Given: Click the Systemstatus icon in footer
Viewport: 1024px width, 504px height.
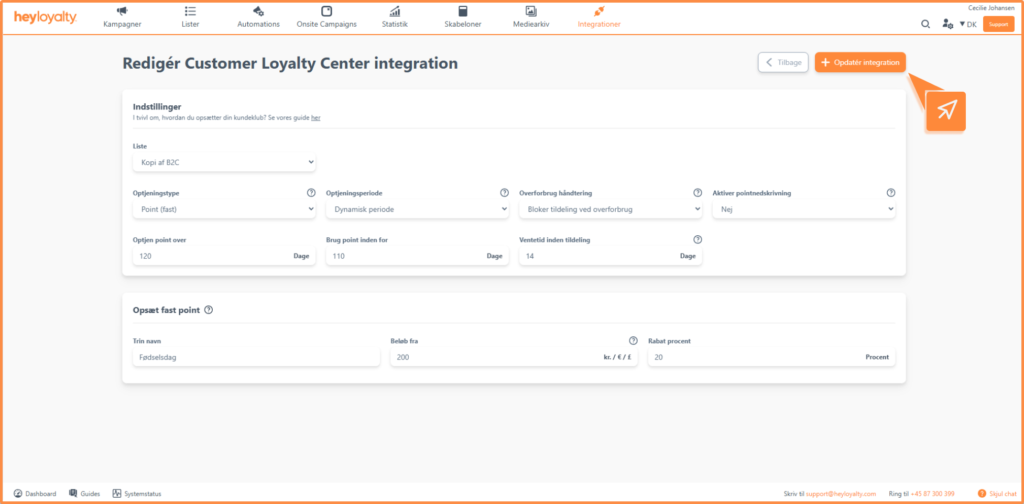Looking at the screenshot, I should [117, 494].
